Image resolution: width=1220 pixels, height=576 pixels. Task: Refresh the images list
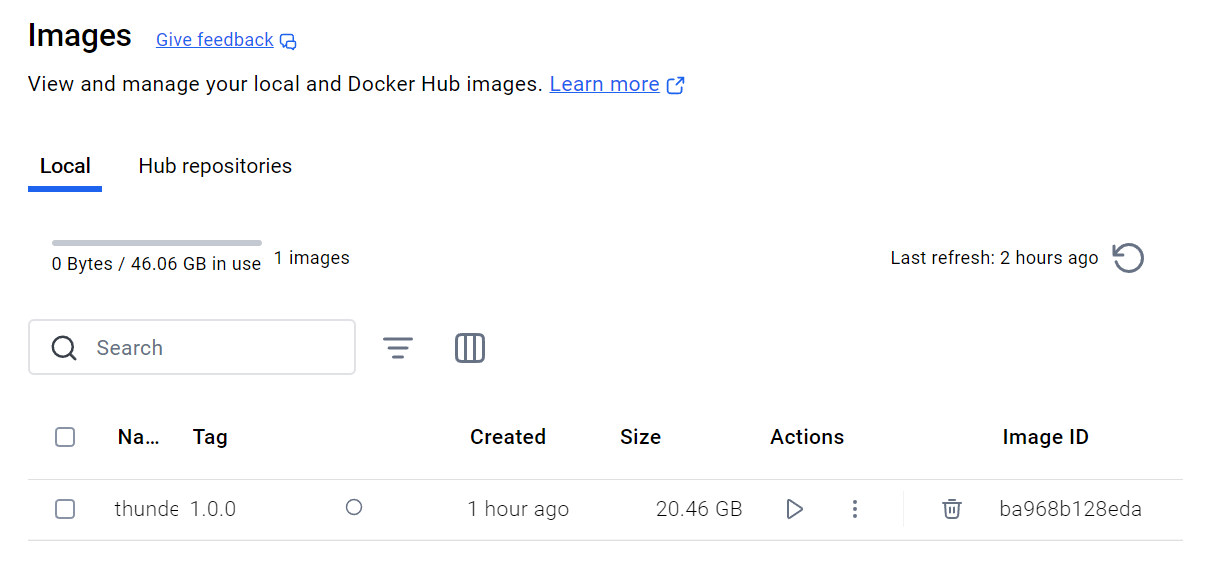click(x=1128, y=258)
